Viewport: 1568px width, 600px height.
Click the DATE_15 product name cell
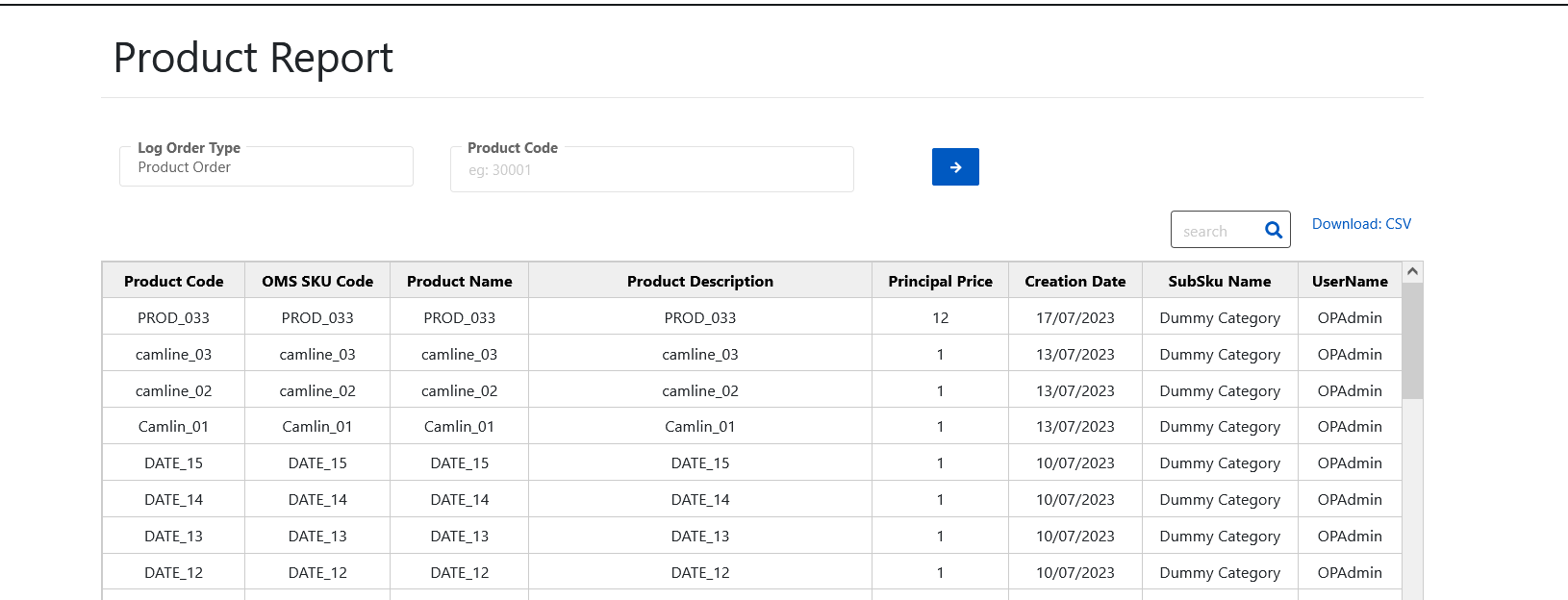pos(459,462)
